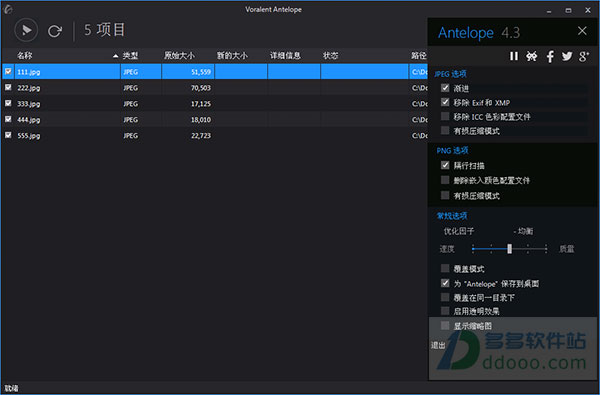
Task: Click the icon right of the pause icon
Action: 532,56
